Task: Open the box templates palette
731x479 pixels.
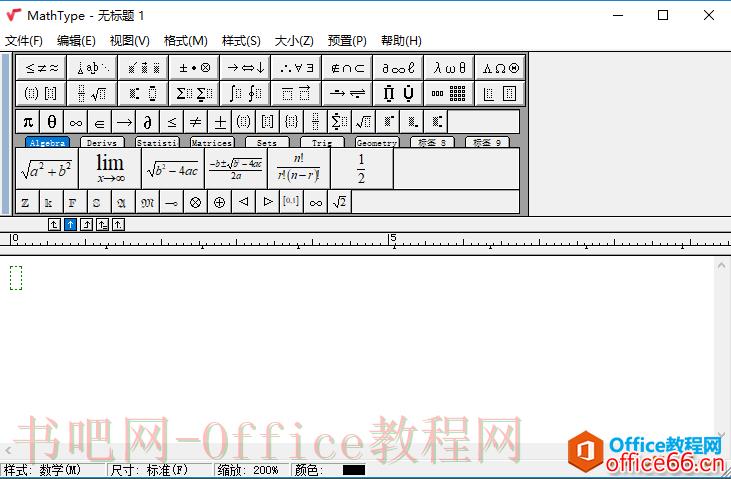Action: pyautogui.click(x=500, y=93)
